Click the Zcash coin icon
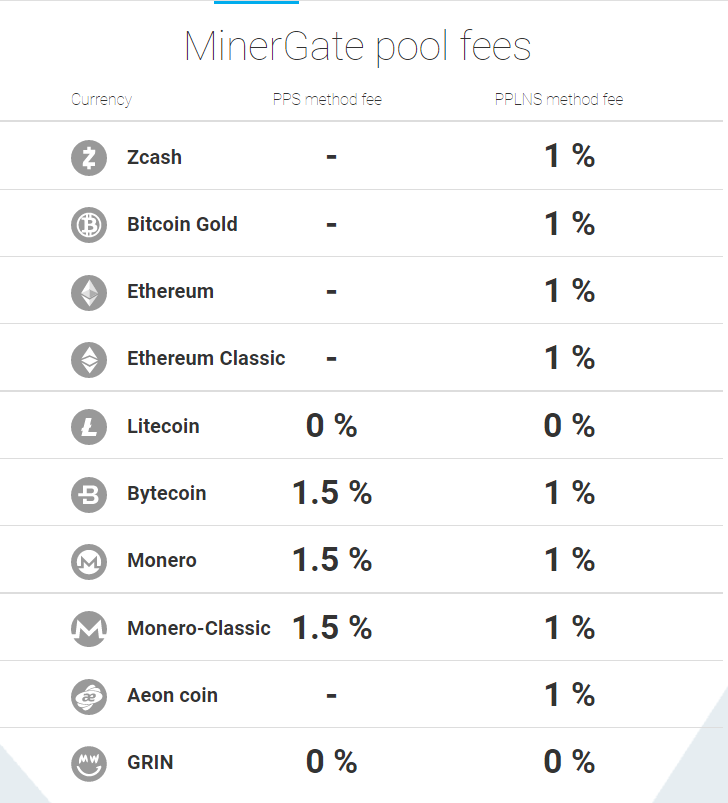Screen dimensions: 728x803 [x=89, y=158]
